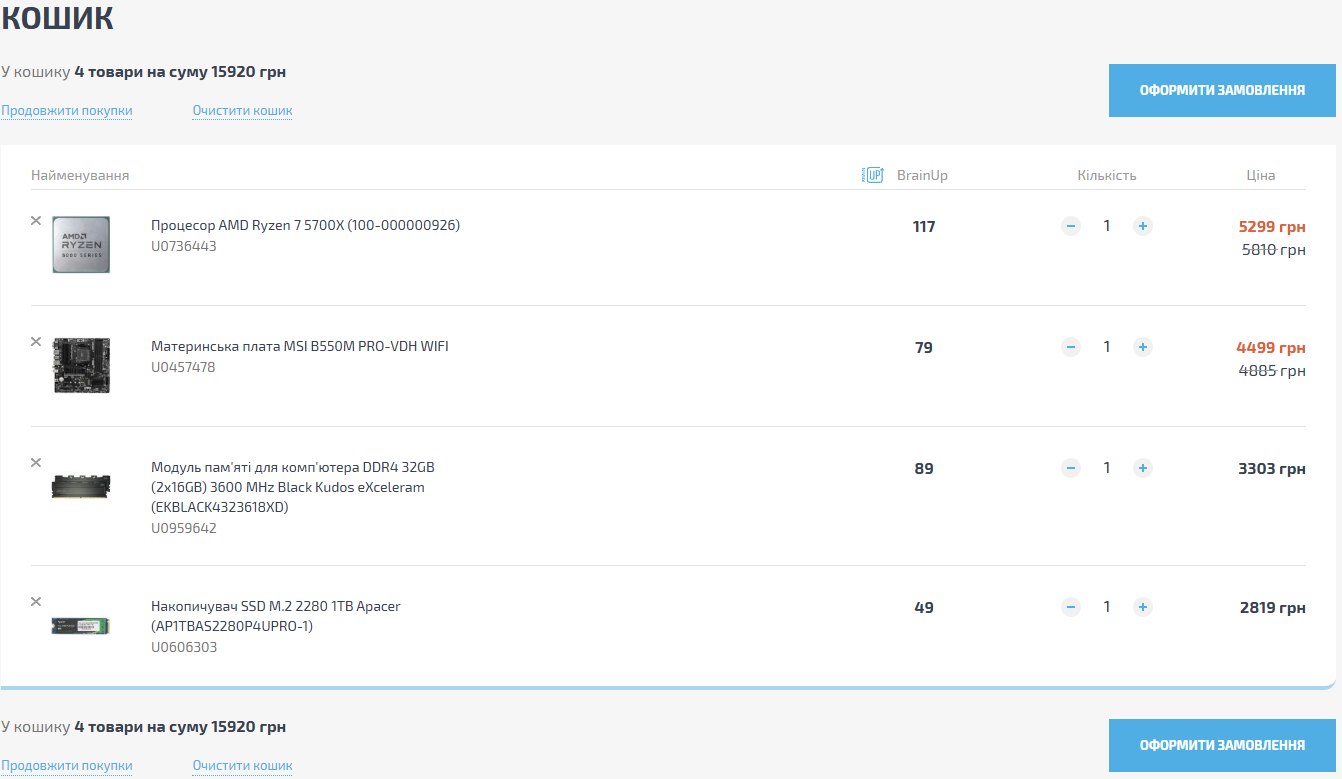The image size is (1342, 779).
Task: Click the bottom cart summary '4 товари на суму 15920 грн'
Action: (180, 727)
